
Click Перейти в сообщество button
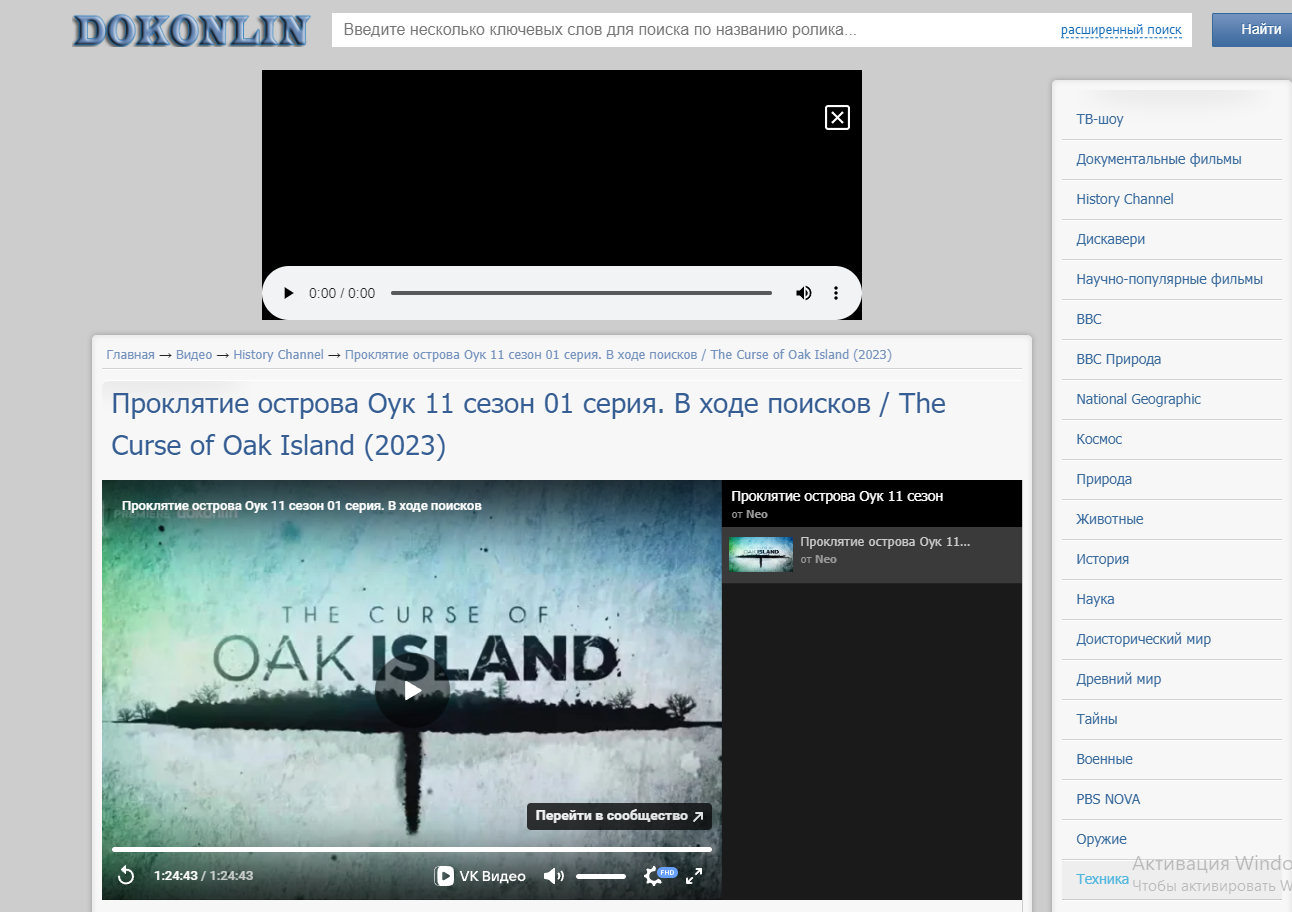coord(619,816)
